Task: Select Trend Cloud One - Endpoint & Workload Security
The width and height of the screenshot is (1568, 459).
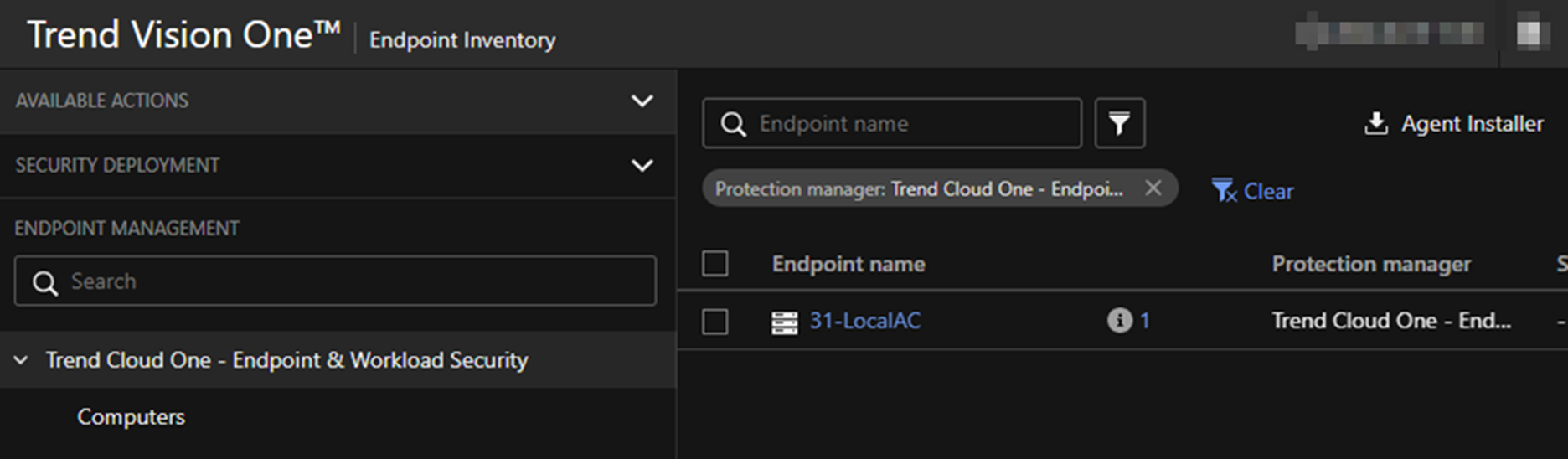Action: coord(286,360)
